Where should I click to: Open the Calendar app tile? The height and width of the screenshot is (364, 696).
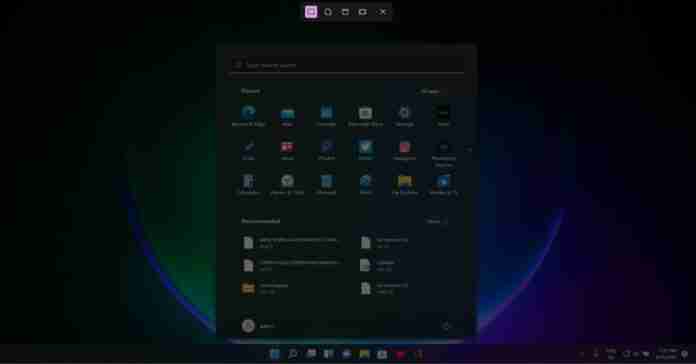coord(326,116)
